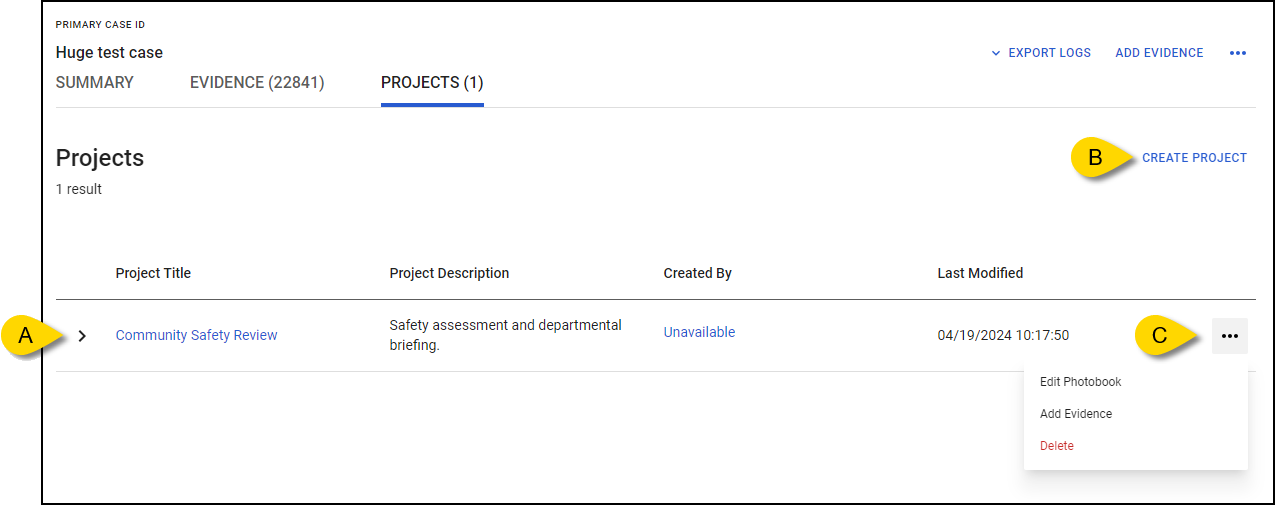Click the Add Evidence button in header
This screenshot has width=1275, height=505.
(1159, 53)
